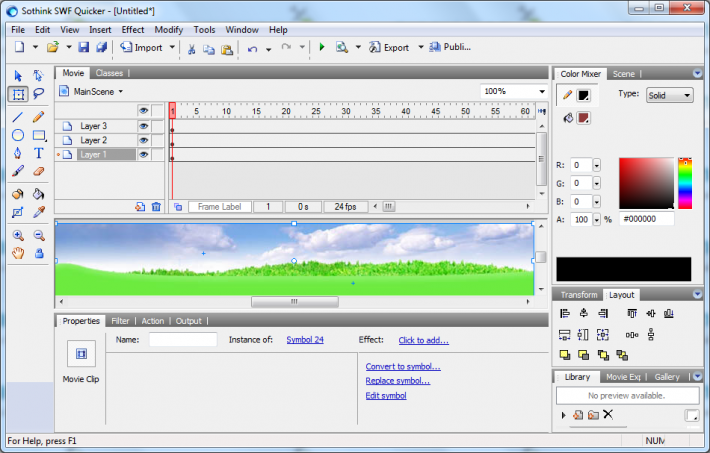The image size is (710, 453).
Task: Click Delete X icon in Library panel
Action: (608, 414)
